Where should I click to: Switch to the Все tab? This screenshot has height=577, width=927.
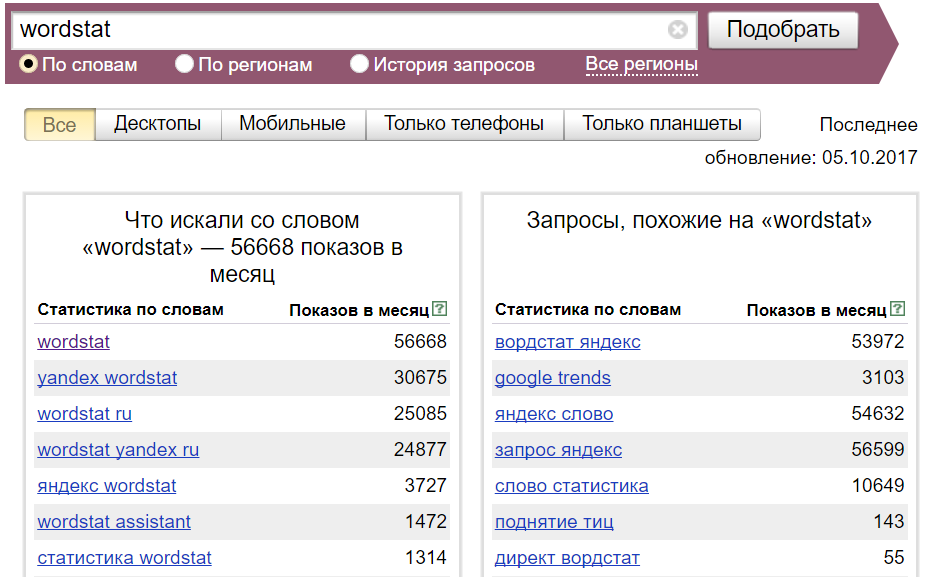point(60,124)
